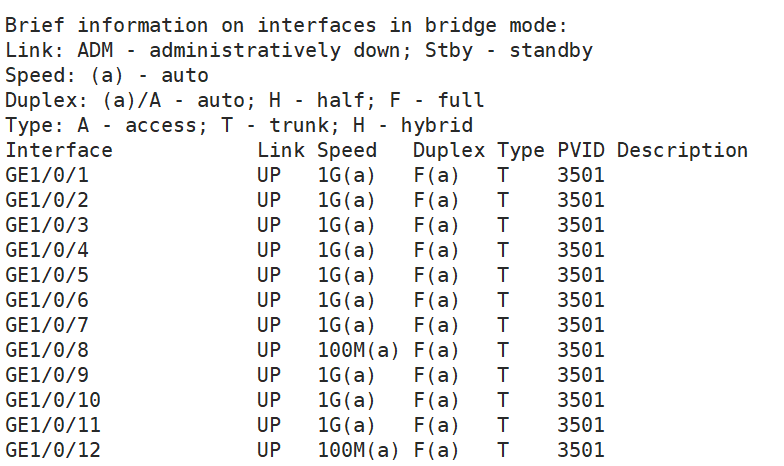784x466 pixels.
Task: Click the 100M(a) speed on GE1/0/8 row
Action: click(359, 350)
